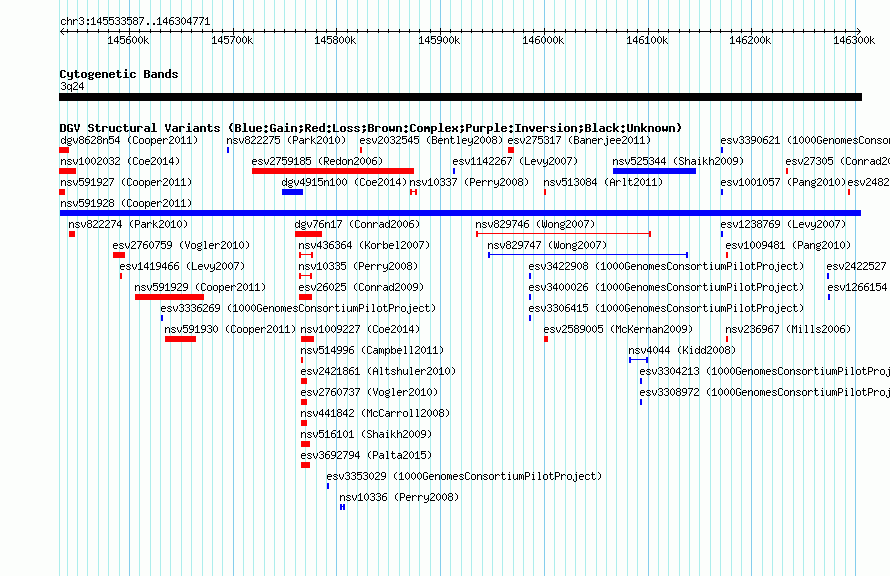890x576 pixels.
Task: Open nsv10337 (Perry2008) variant
Action: (x=469, y=182)
